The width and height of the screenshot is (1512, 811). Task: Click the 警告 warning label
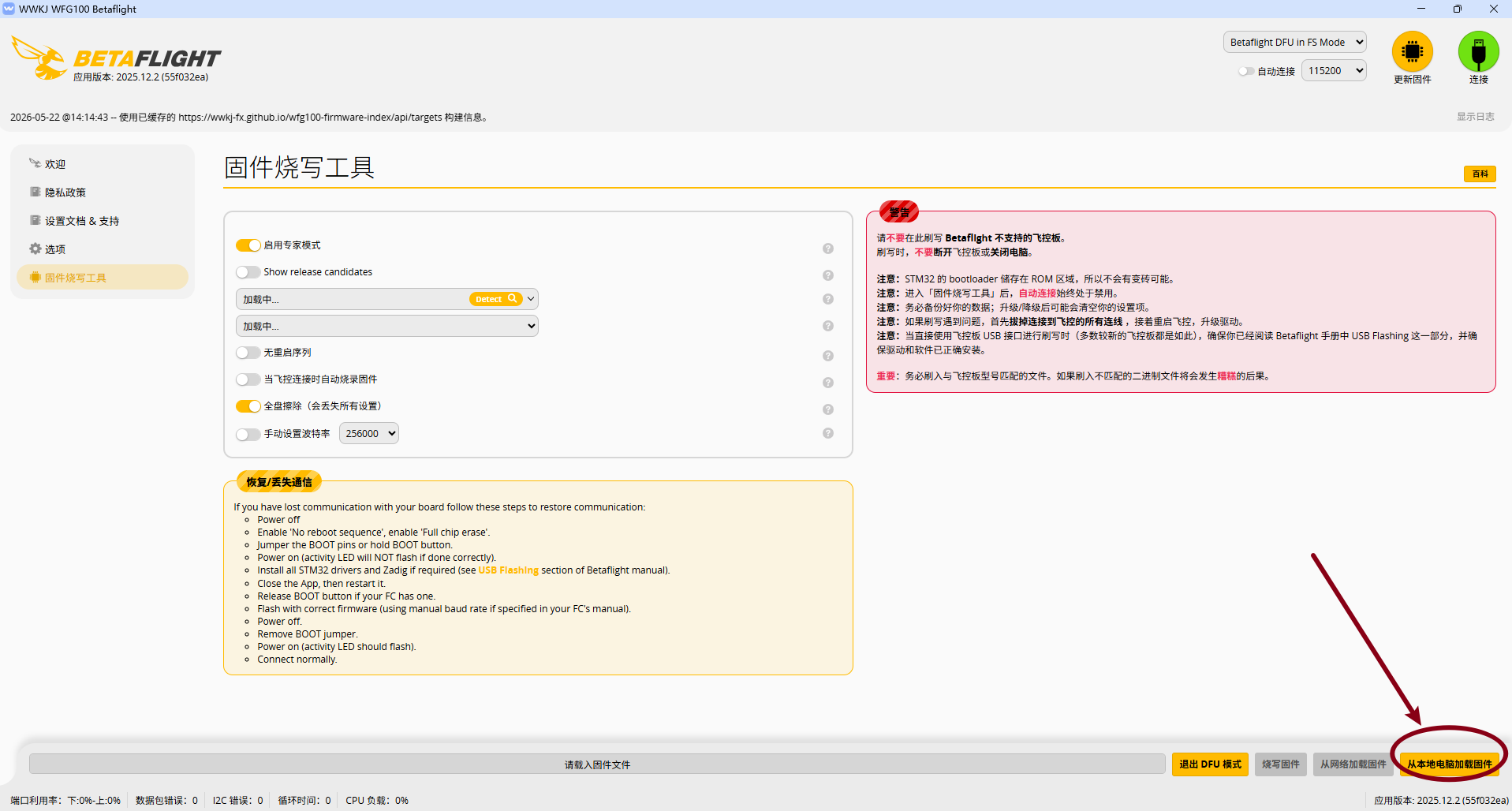(x=899, y=211)
